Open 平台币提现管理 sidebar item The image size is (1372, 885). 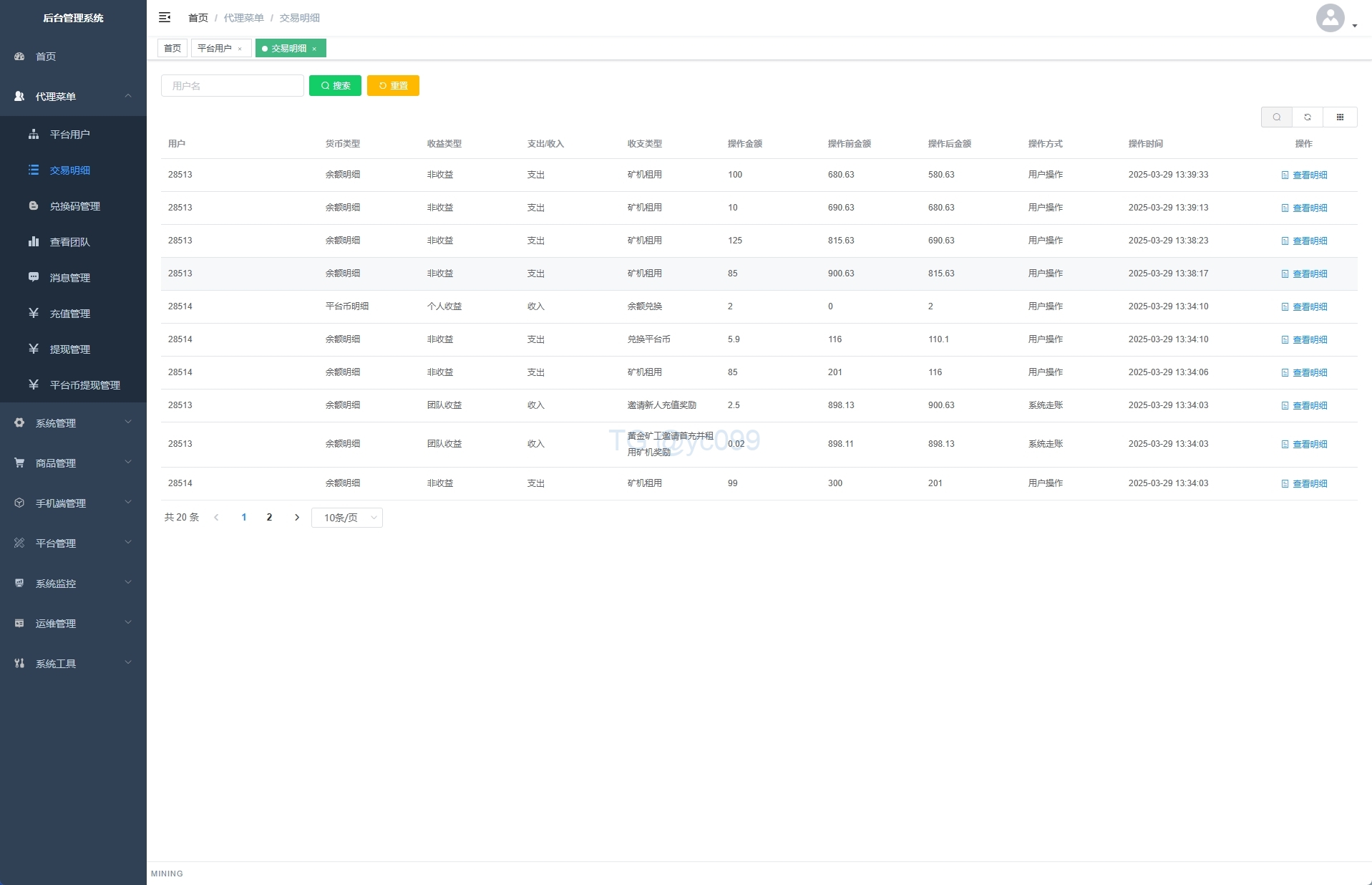[84, 385]
